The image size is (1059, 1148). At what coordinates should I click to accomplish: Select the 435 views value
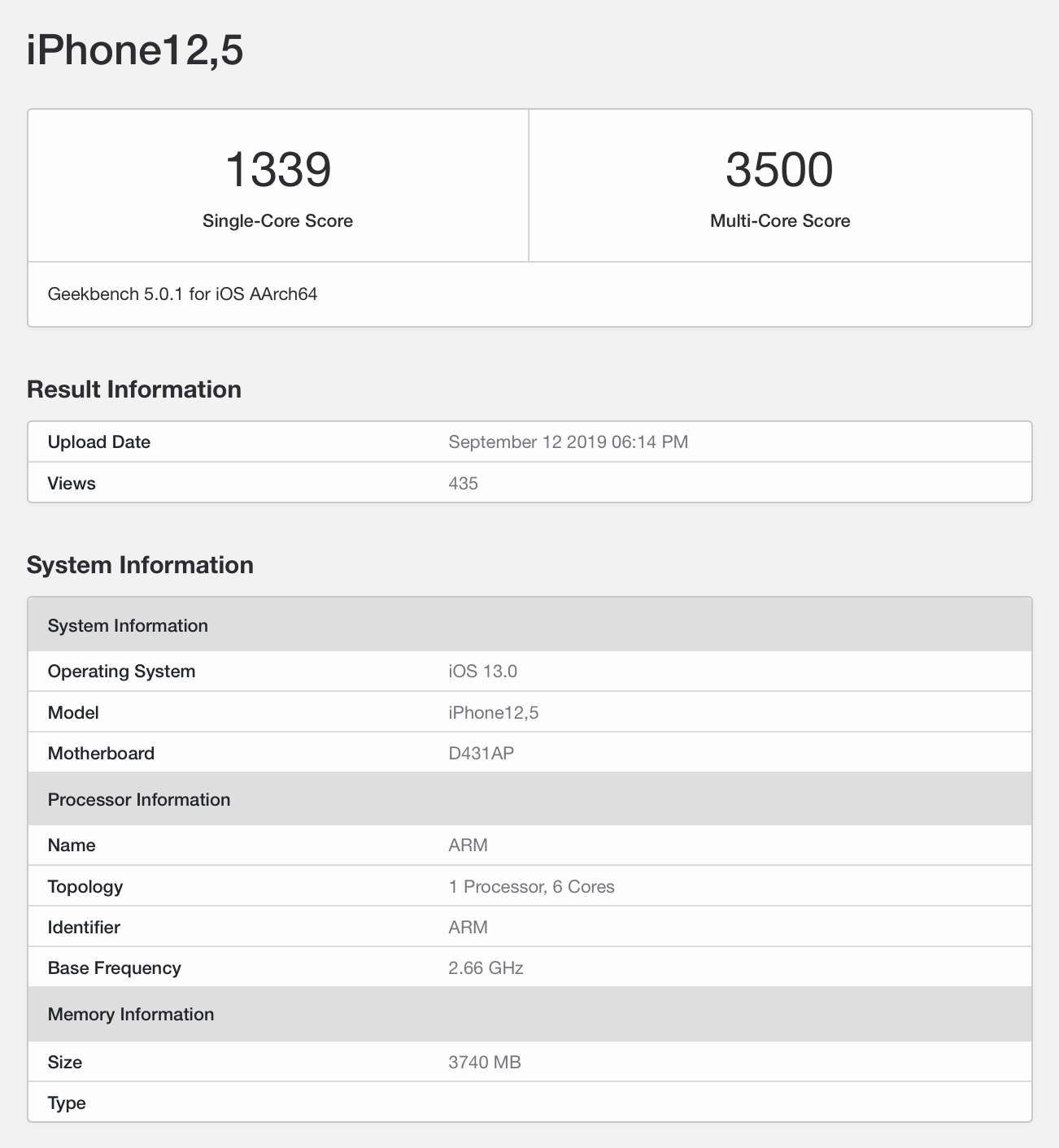coord(464,484)
